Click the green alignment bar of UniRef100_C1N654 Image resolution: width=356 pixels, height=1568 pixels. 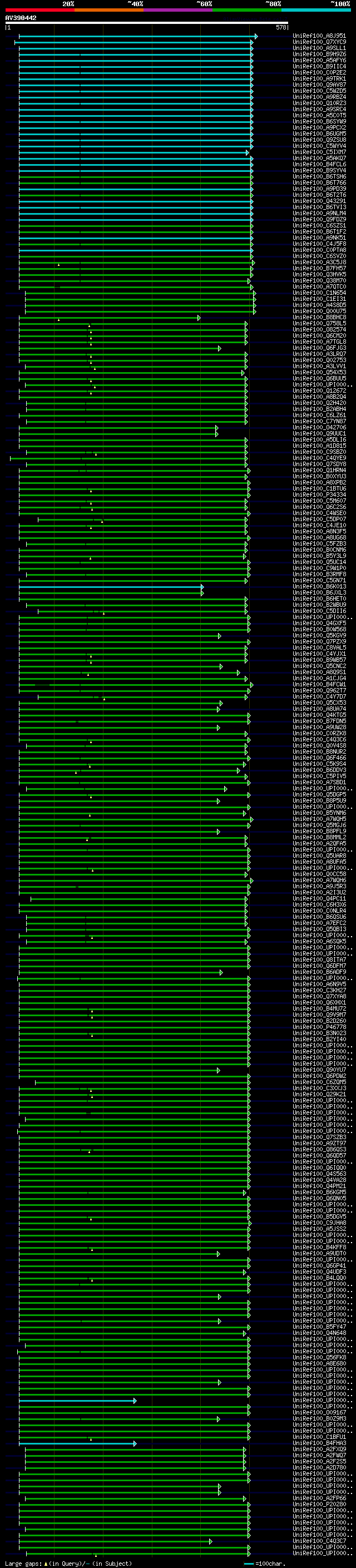[x=141, y=293]
